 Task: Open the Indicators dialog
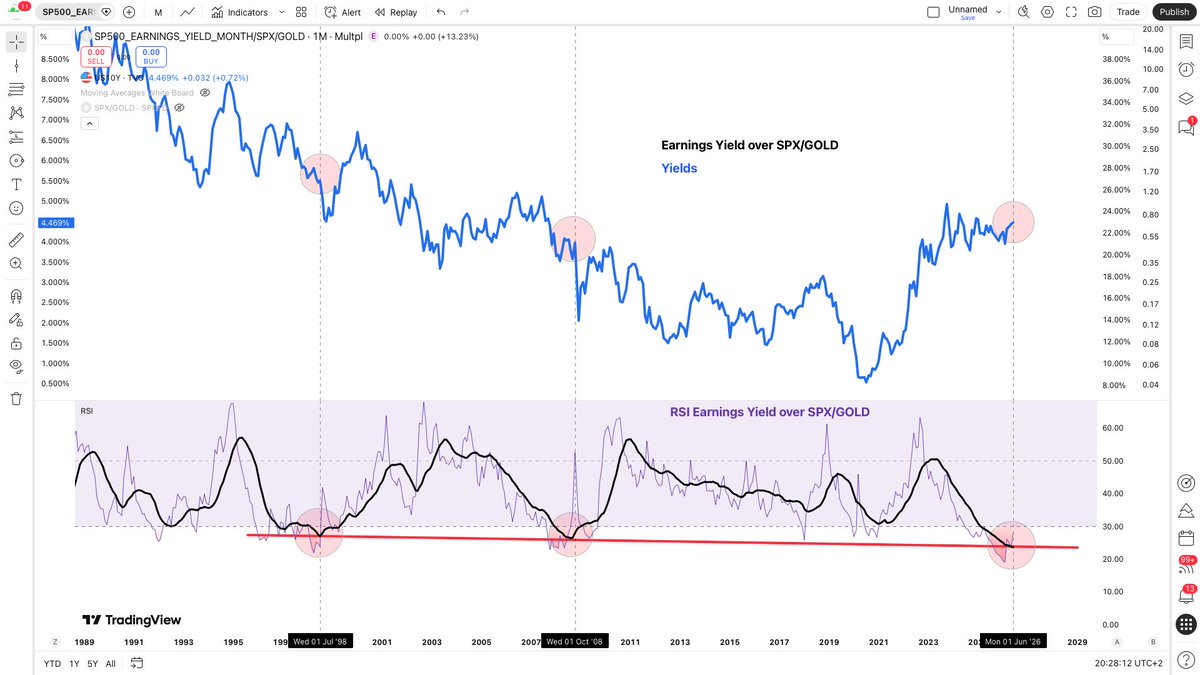point(239,12)
